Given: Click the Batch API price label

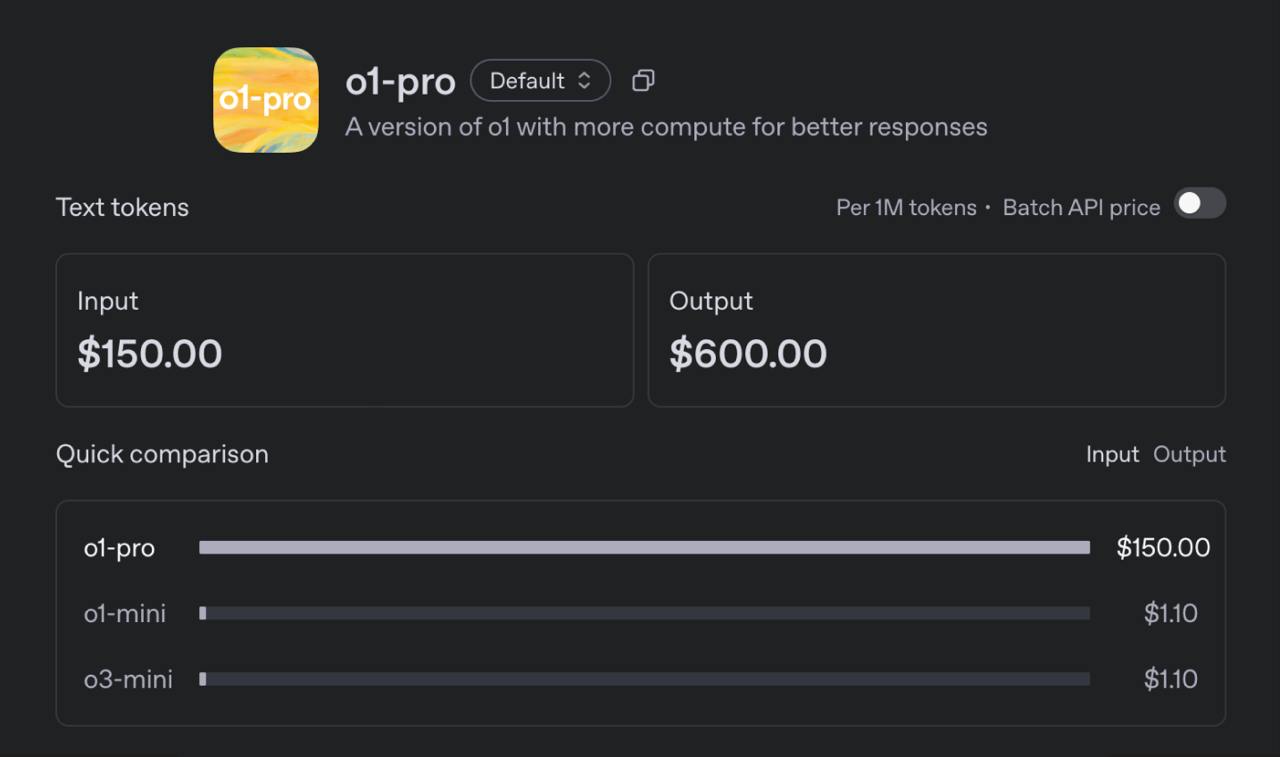Looking at the screenshot, I should (x=1081, y=208).
